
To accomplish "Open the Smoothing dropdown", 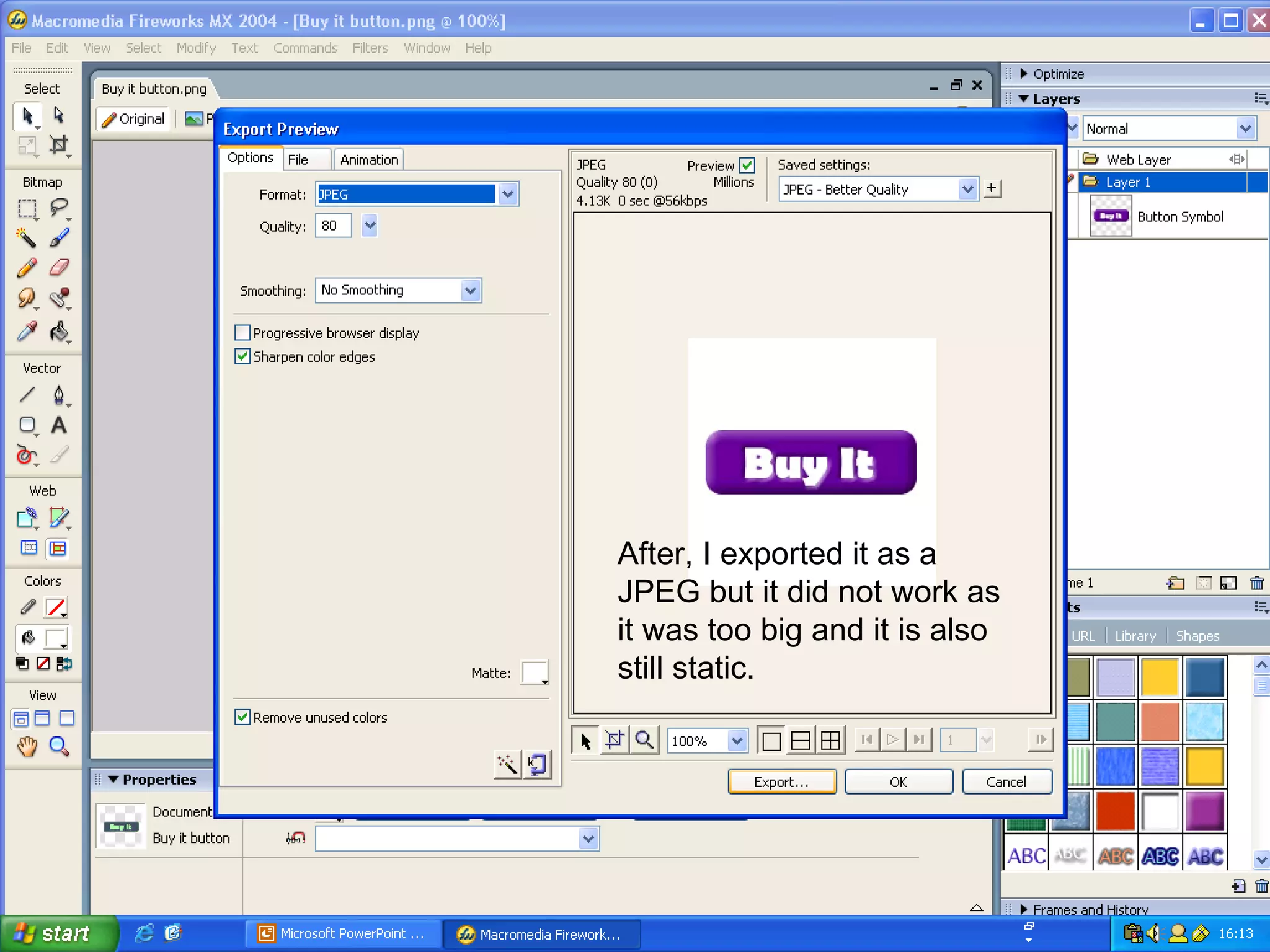I will (471, 291).
